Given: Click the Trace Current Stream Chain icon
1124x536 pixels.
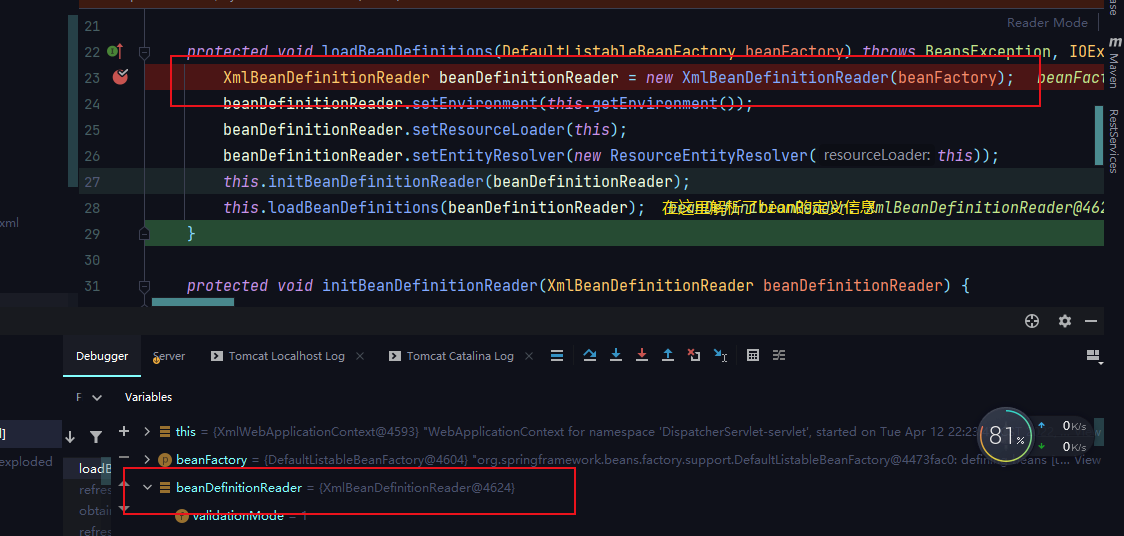Looking at the screenshot, I should click(779, 355).
